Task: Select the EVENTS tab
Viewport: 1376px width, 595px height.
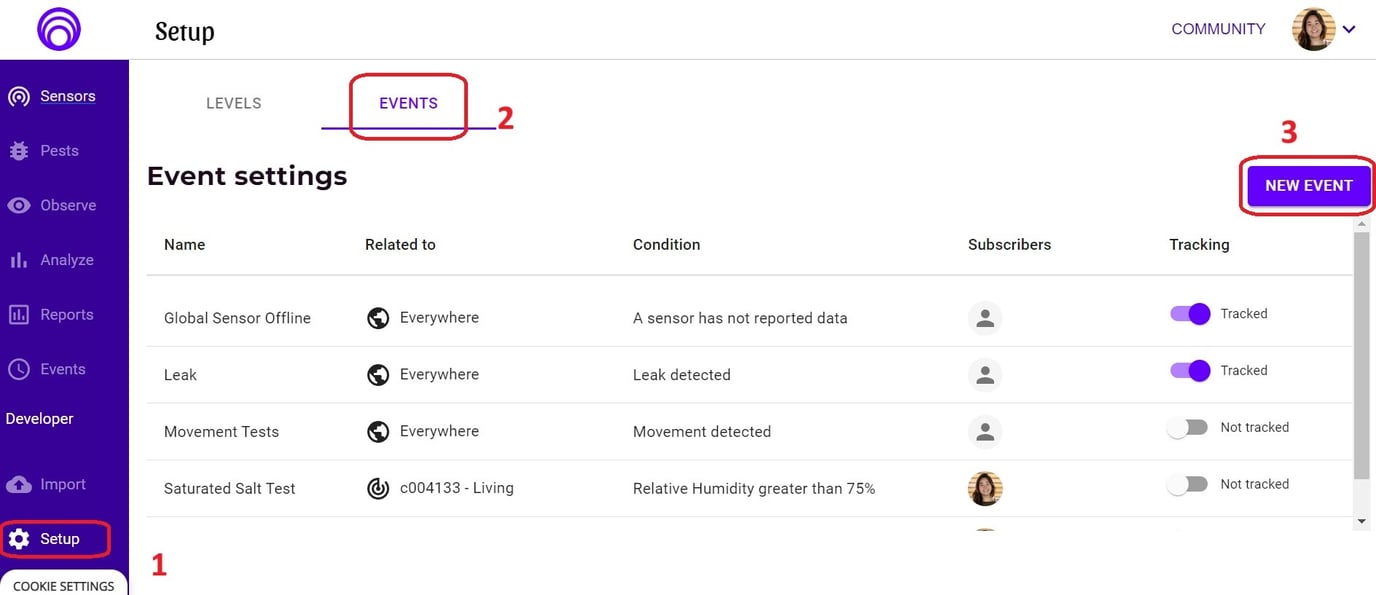Action: point(407,102)
